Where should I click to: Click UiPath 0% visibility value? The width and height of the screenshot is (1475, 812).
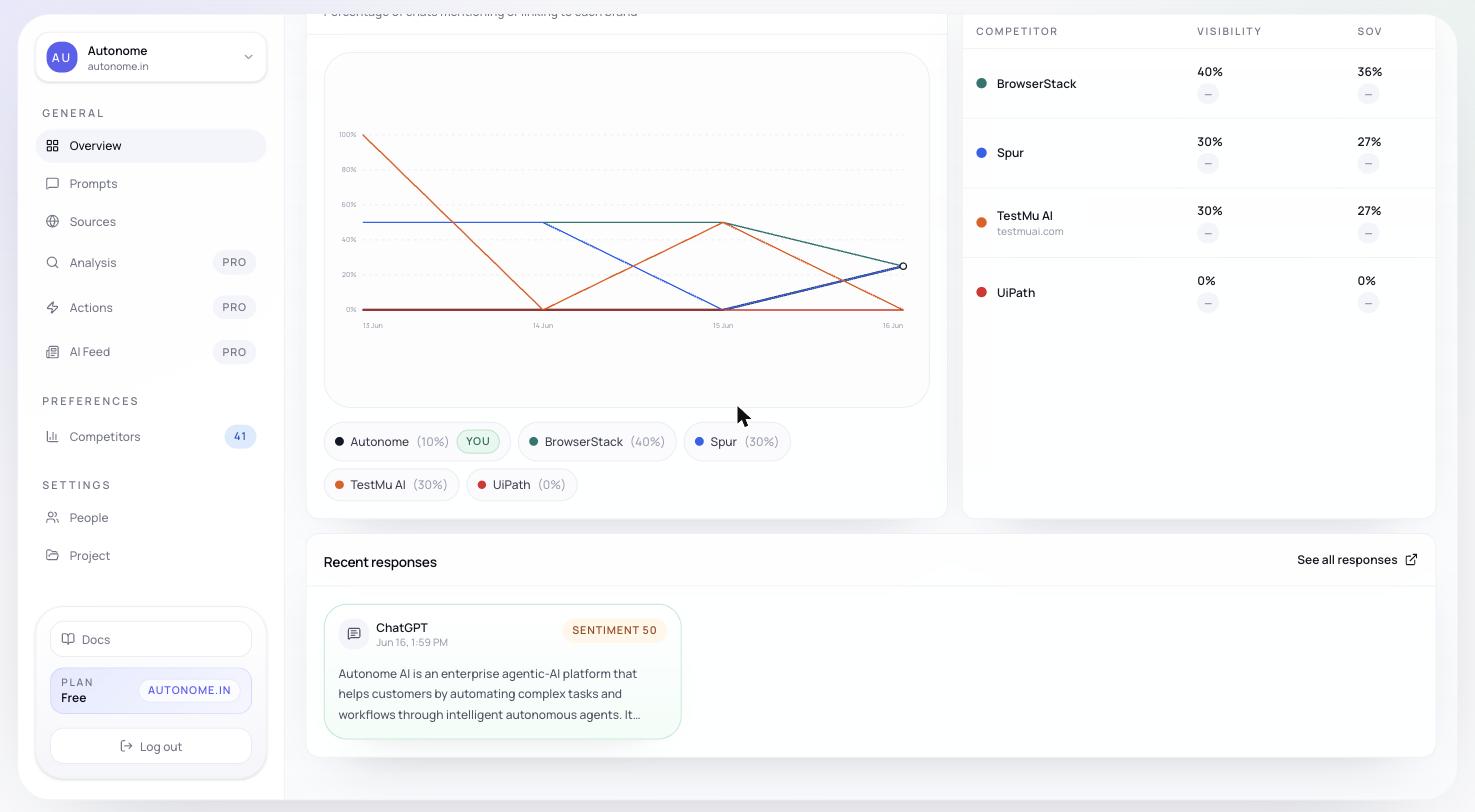point(1206,281)
